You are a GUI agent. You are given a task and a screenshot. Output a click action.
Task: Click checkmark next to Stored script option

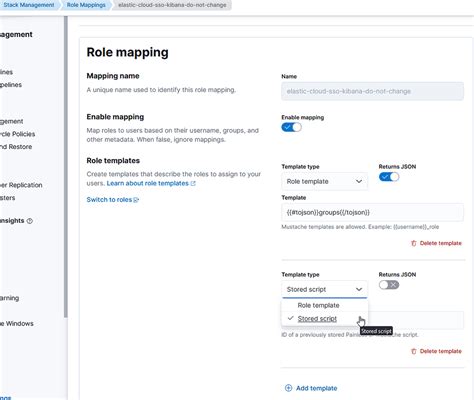(290, 318)
